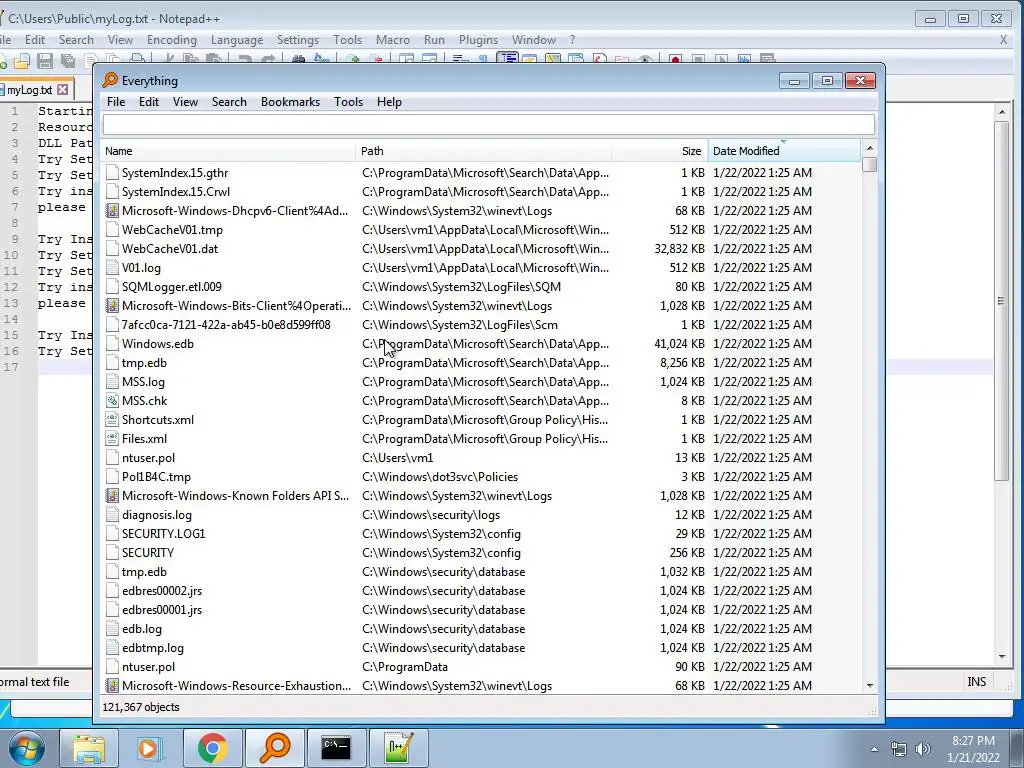This screenshot has width=1024, height=768.
Task: Launch the media player taskbar icon
Action: coord(148,748)
